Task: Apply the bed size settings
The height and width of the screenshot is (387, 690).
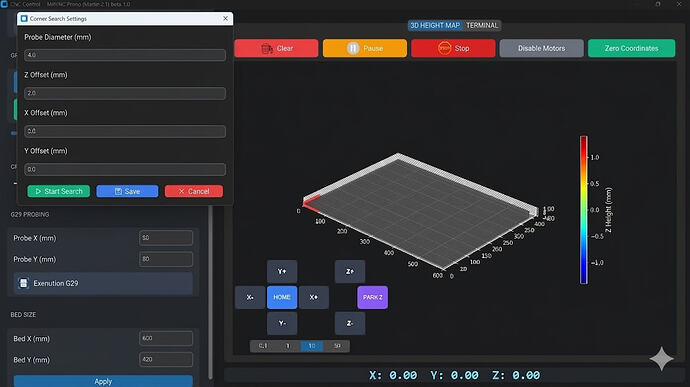Action: pos(103,381)
